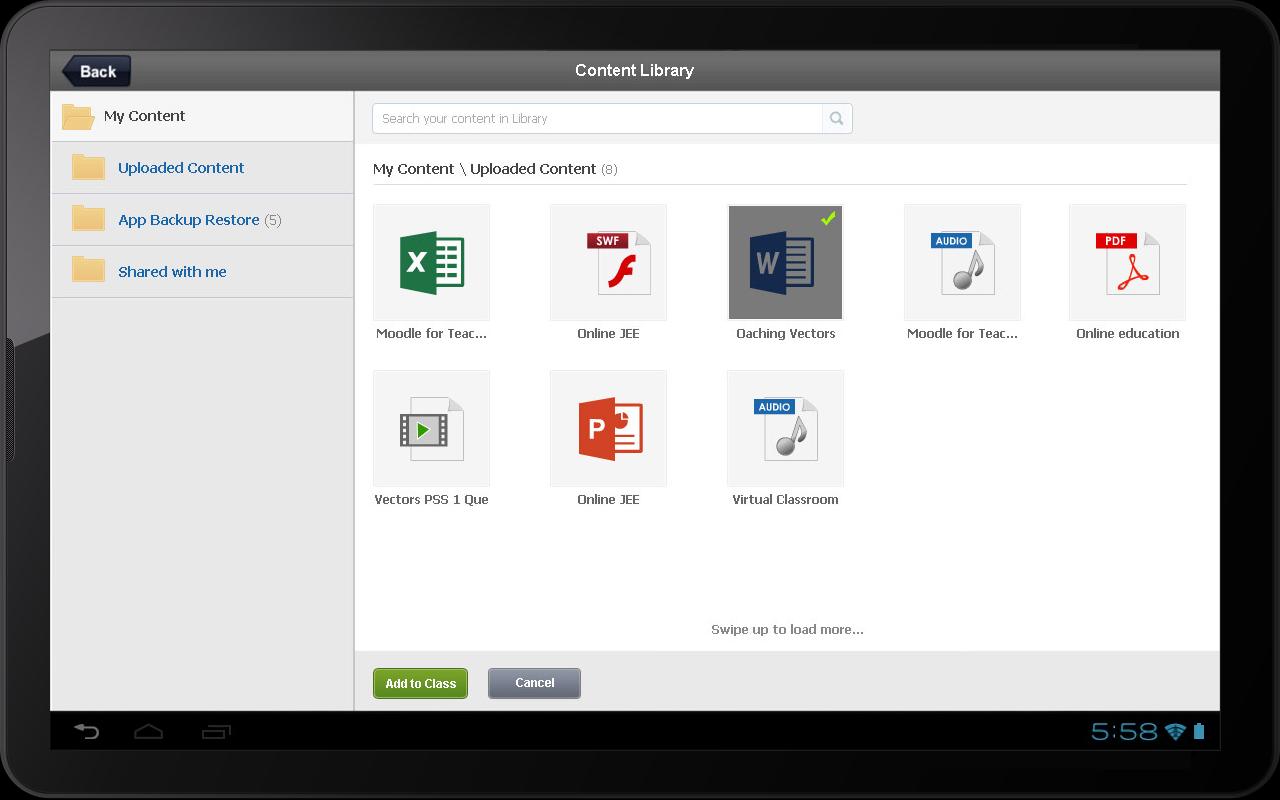1280x800 pixels.
Task: Click the search content in Library field
Action: pos(597,118)
